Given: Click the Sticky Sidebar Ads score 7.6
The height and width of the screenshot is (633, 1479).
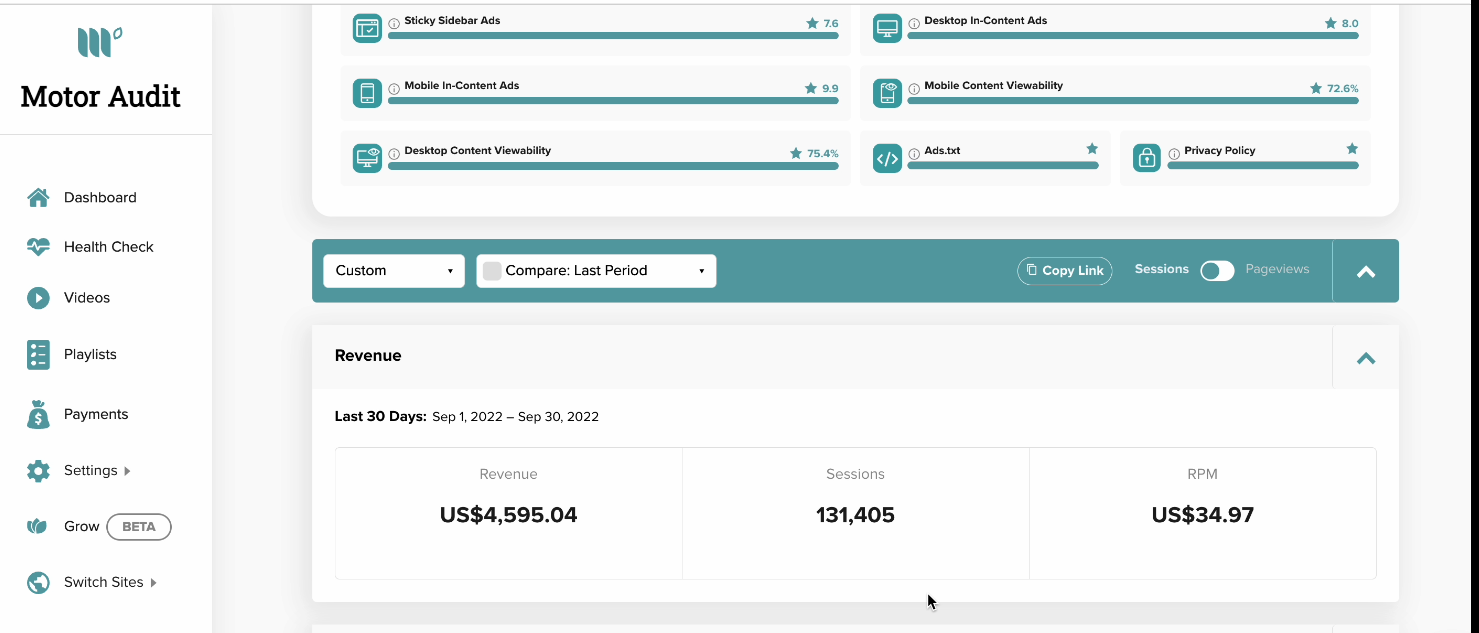Looking at the screenshot, I should pyautogui.click(x=831, y=23).
